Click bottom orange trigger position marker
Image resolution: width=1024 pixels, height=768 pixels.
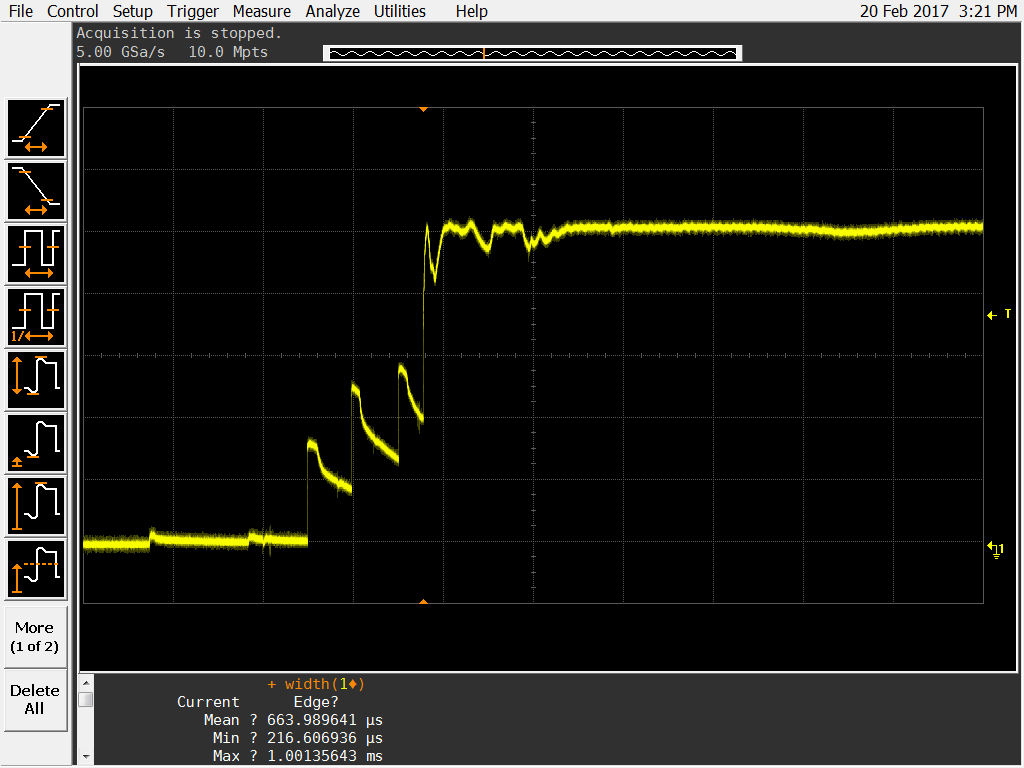423,601
